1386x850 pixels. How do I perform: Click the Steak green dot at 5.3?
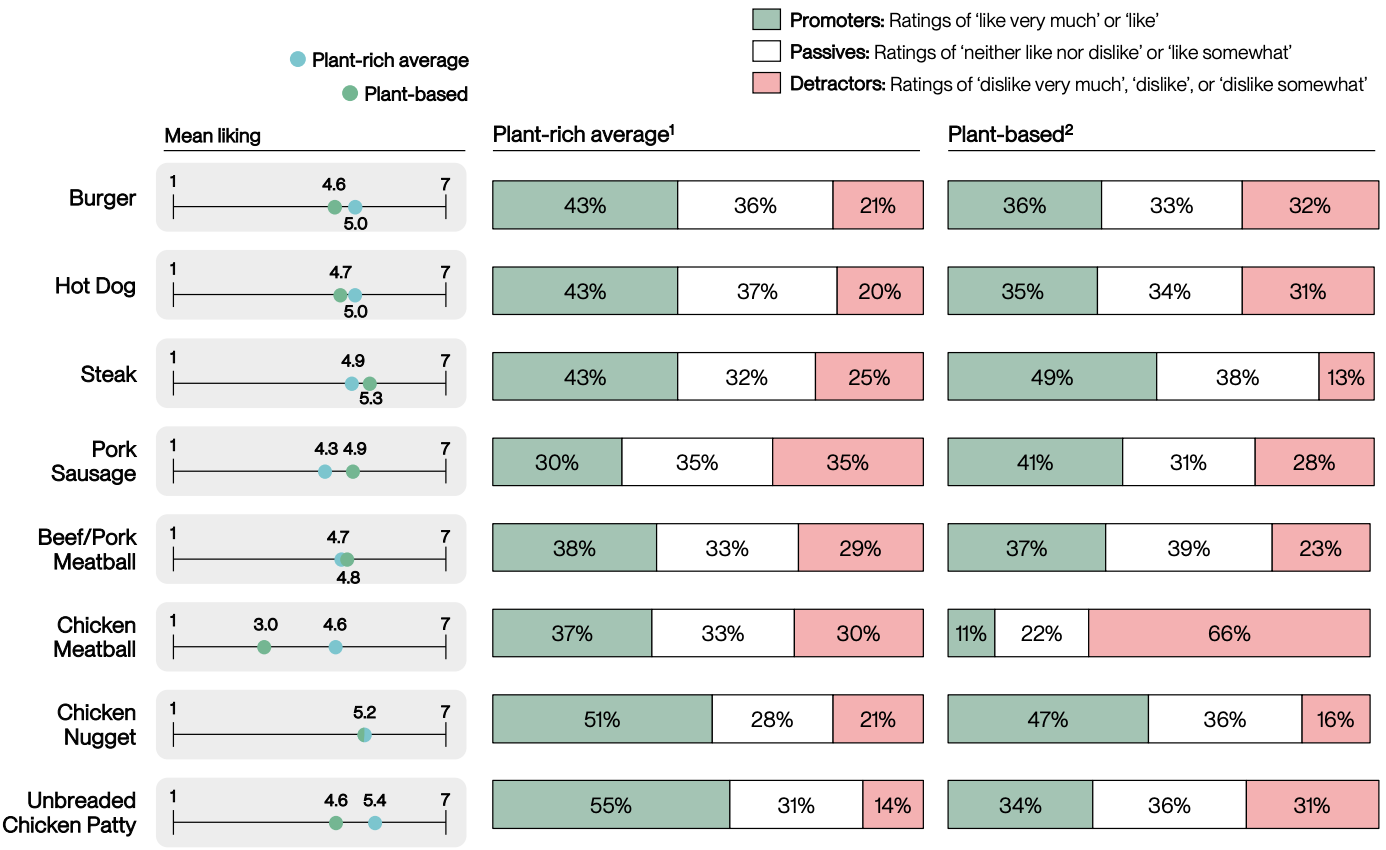tap(370, 383)
